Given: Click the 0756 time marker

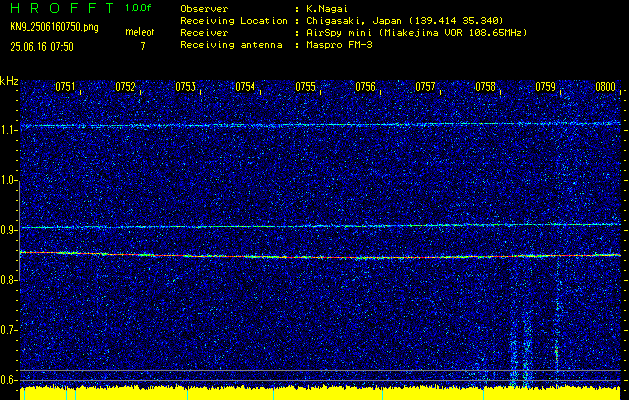Looking at the screenshot, I should (365, 87).
